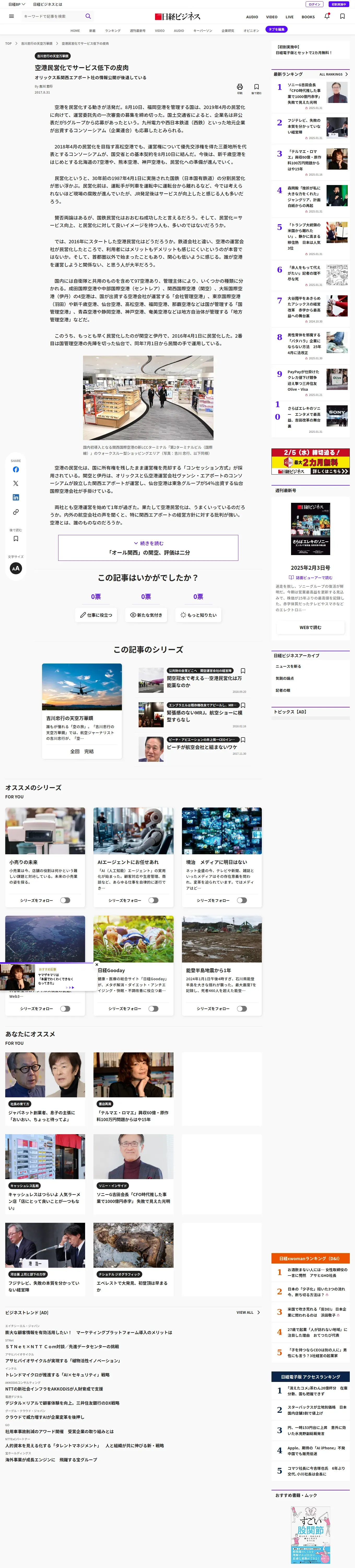Toggle follow for 境治 メディアに明日はない series
Image resolution: width=355 pixels, height=1568 pixels.
click(x=242, y=900)
